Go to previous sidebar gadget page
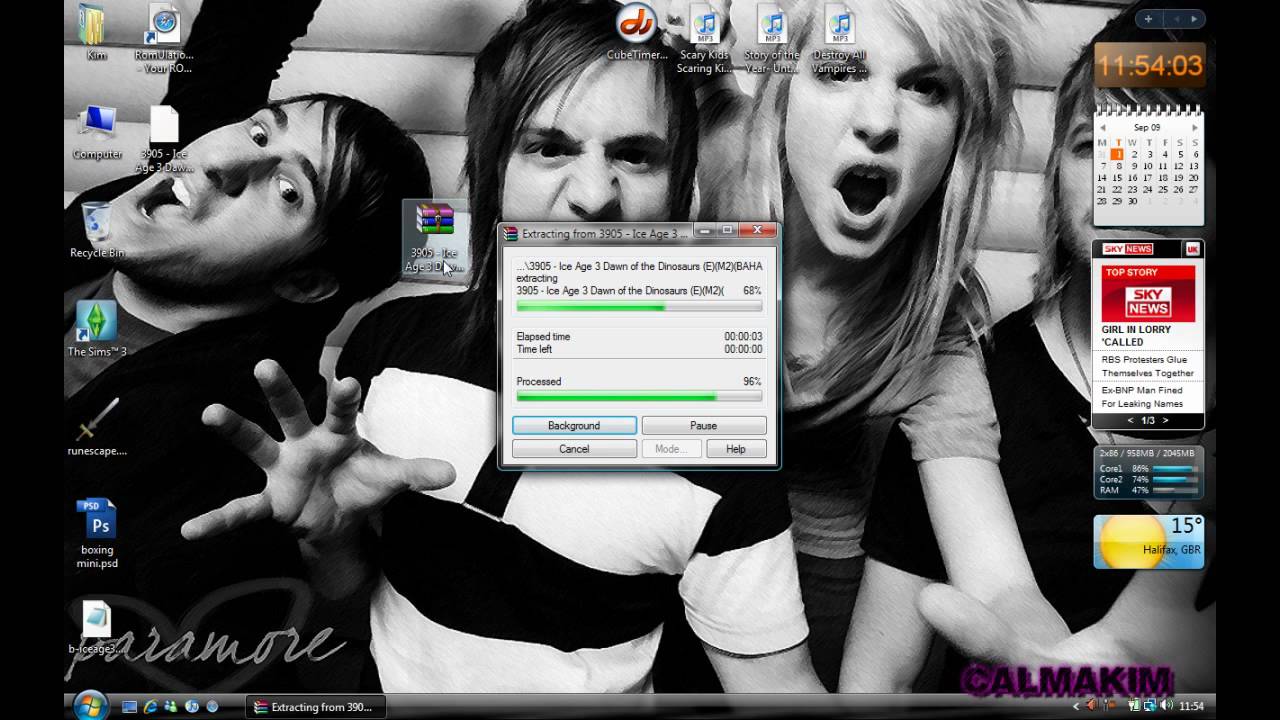 coord(1176,18)
